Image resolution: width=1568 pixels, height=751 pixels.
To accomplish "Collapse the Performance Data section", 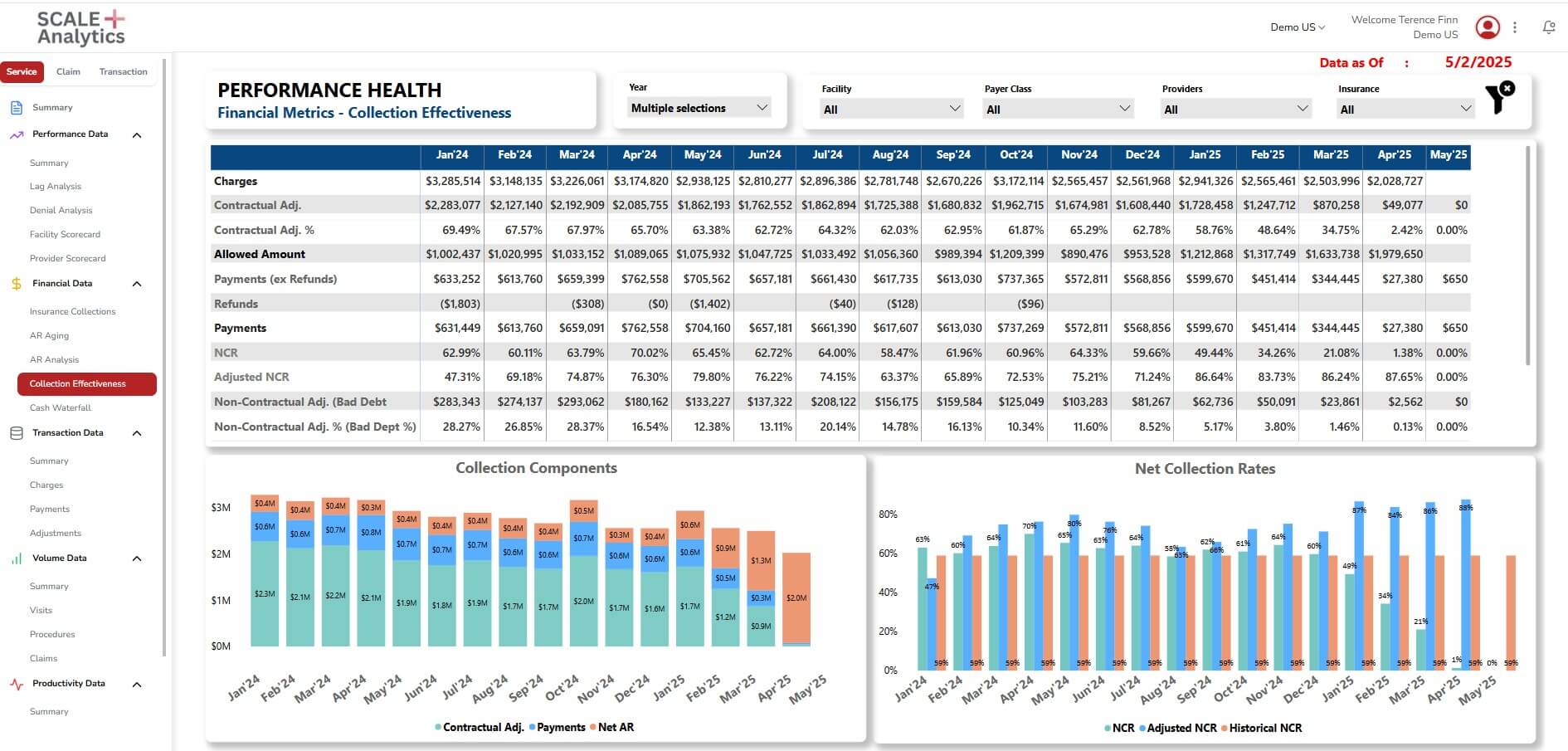I will click(137, 134).
